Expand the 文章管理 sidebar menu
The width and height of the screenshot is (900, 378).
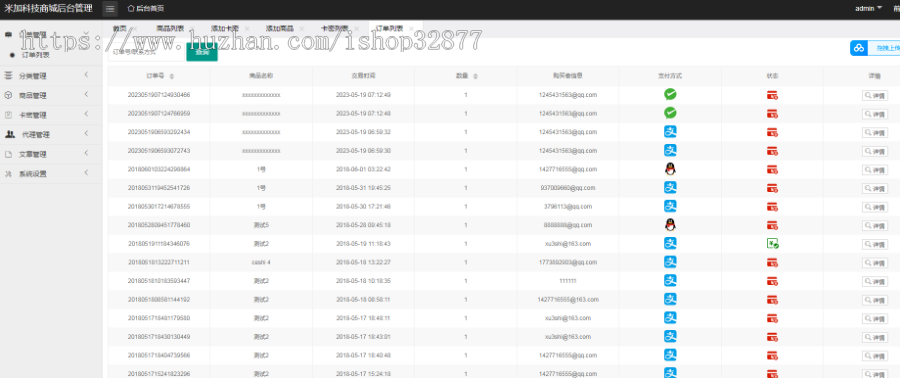(51, 154)
